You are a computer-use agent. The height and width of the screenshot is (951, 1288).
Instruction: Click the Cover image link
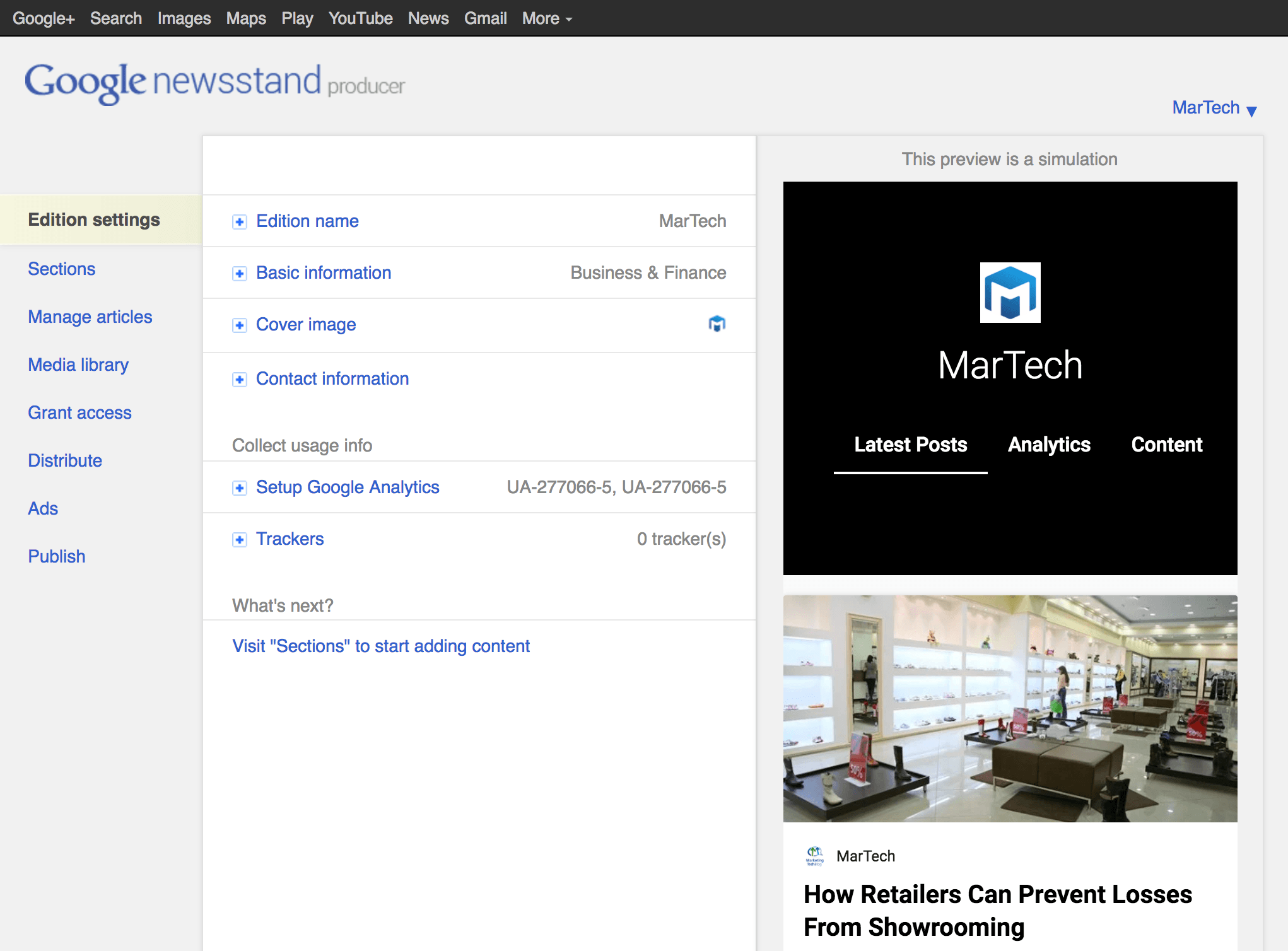pyautogui.click(x=306, y=324)
